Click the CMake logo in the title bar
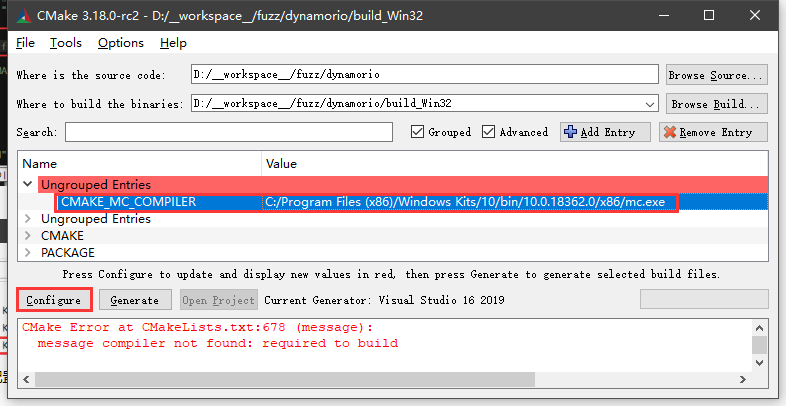 click(x=24, y=16)
